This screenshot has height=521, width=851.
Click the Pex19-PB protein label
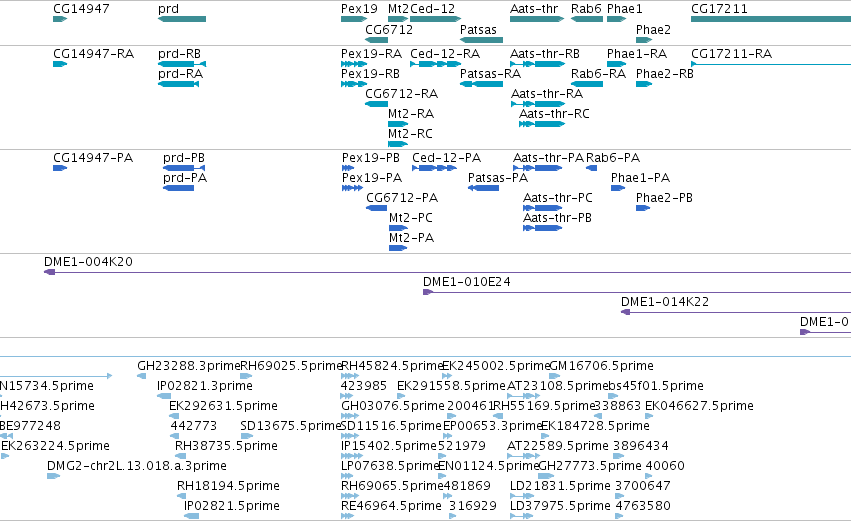371,158
